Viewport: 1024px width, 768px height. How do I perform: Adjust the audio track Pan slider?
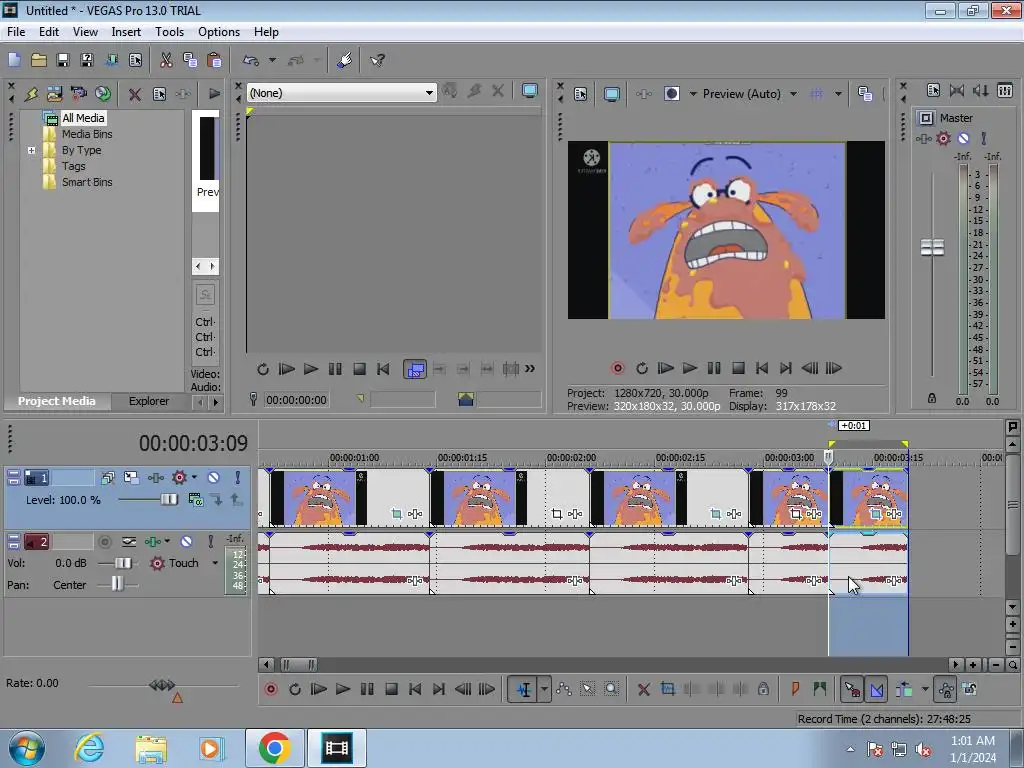[117, 583]
